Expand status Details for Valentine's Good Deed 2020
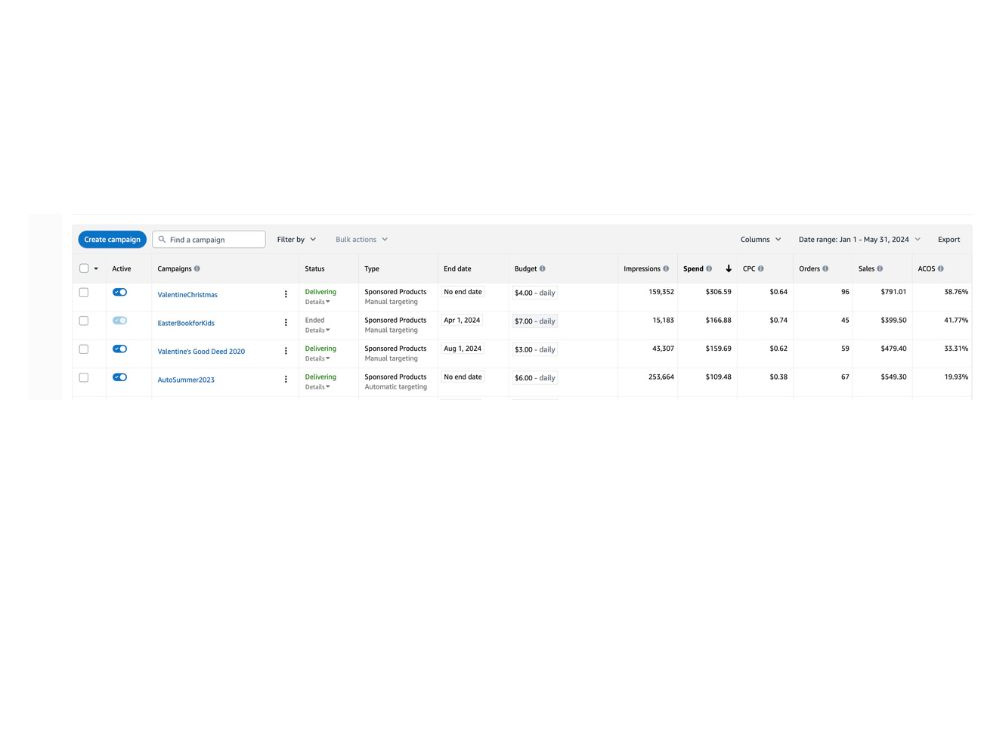This screenshot has width=1000, height=750. pos(317,358)
